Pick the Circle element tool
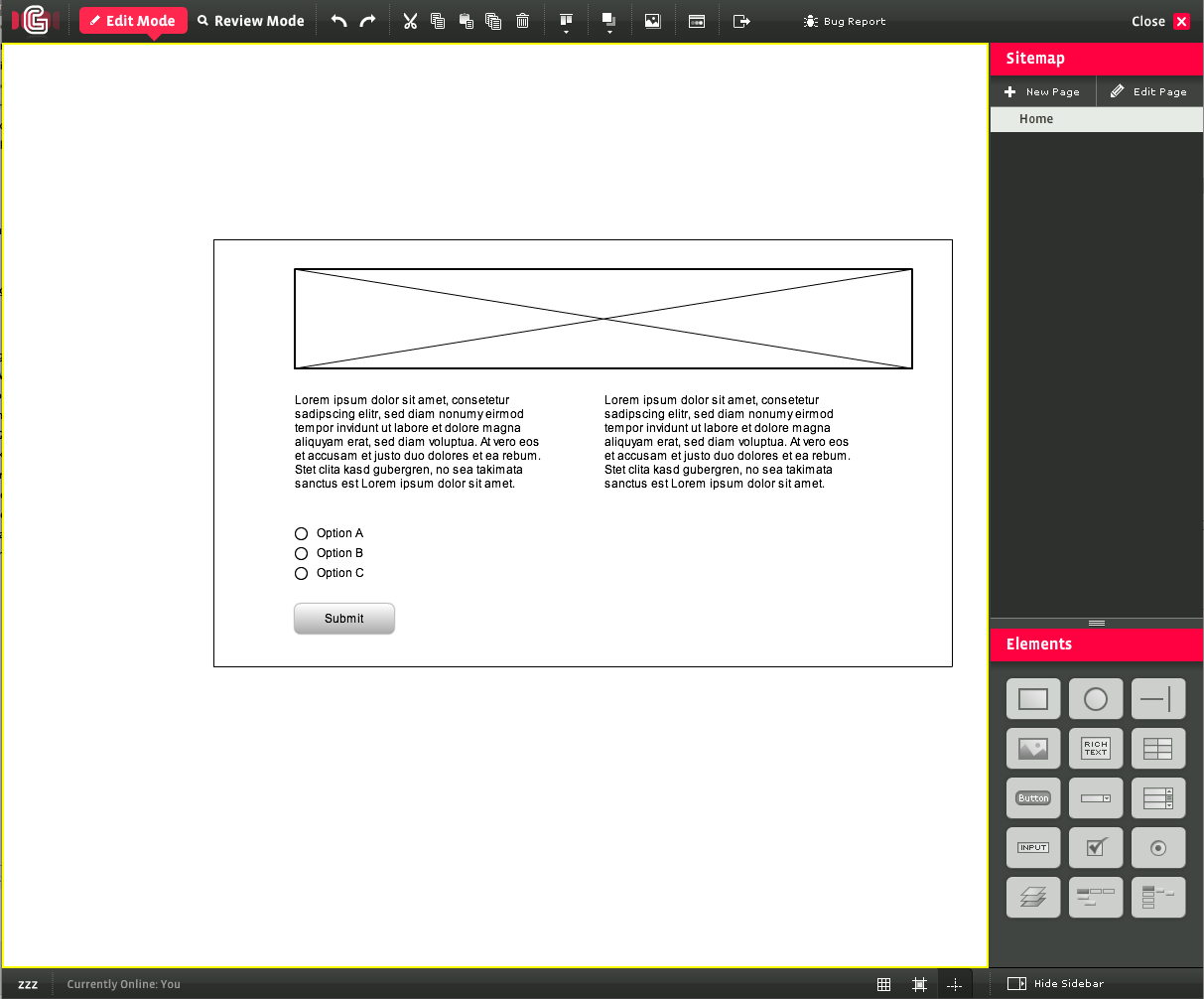Image resolution: width=1204 pixels, height=999 pixels. pyautogui.click(x=1096, y=699)
